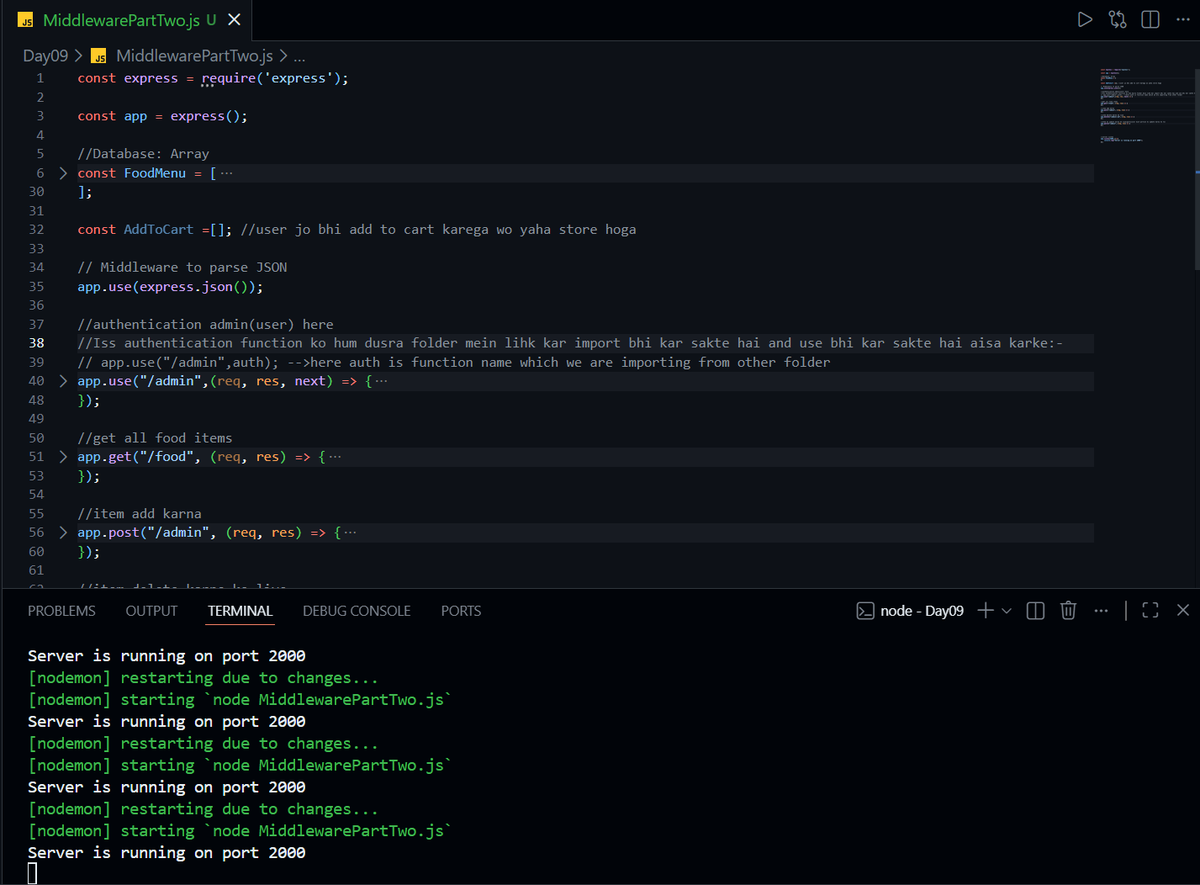Image resolution: width=1200 pixels, height=885 pixels.
Task: Click '//item add karna' comment
Action: tap(140, 514)
